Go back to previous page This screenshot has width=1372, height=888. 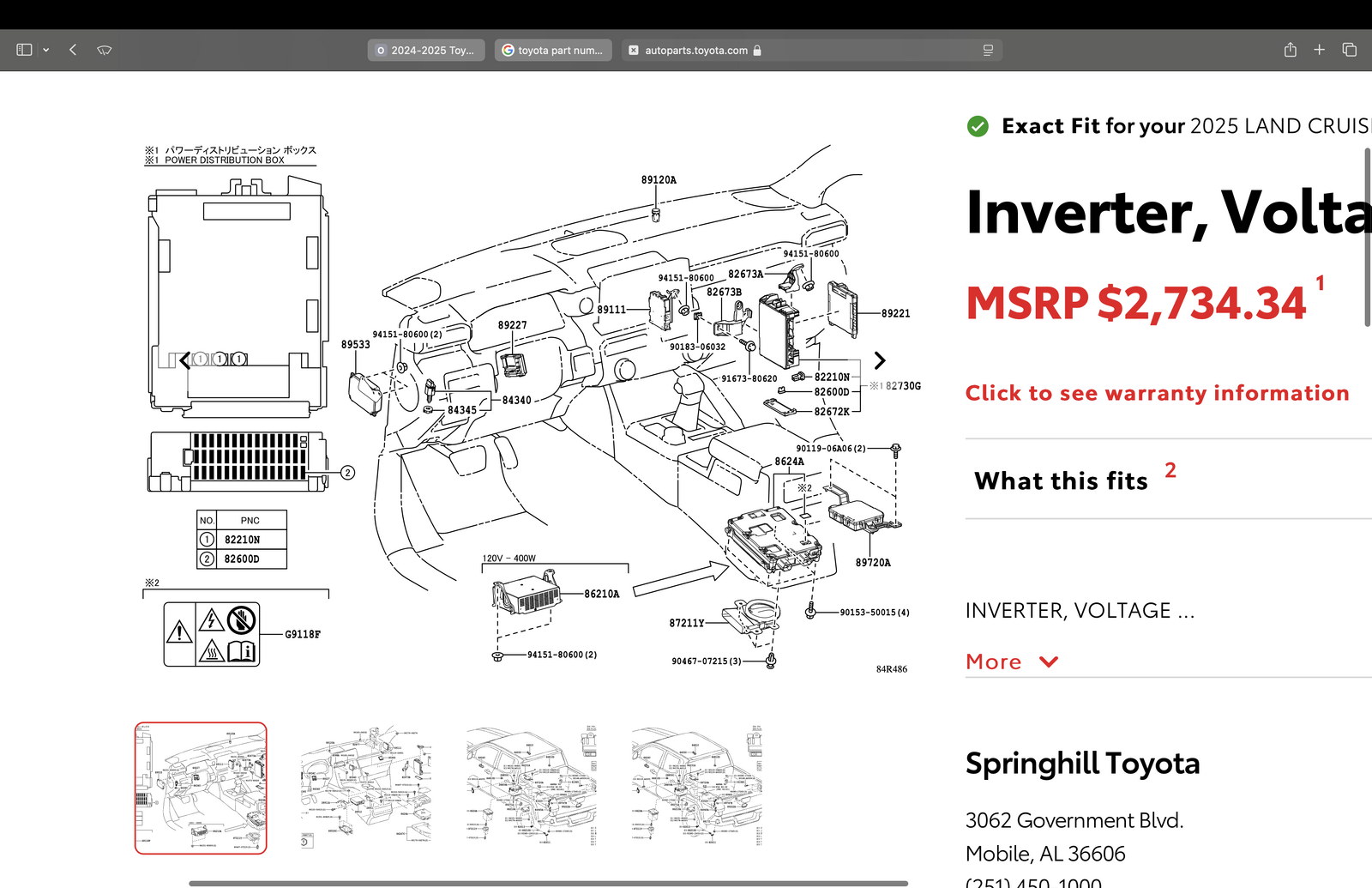(x=73, y=50)
